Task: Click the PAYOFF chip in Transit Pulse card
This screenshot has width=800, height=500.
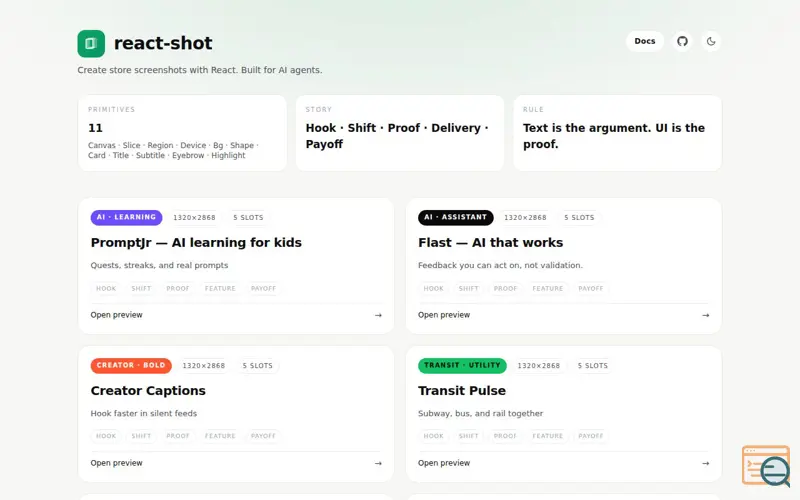Action: click(x=591, y=436)
